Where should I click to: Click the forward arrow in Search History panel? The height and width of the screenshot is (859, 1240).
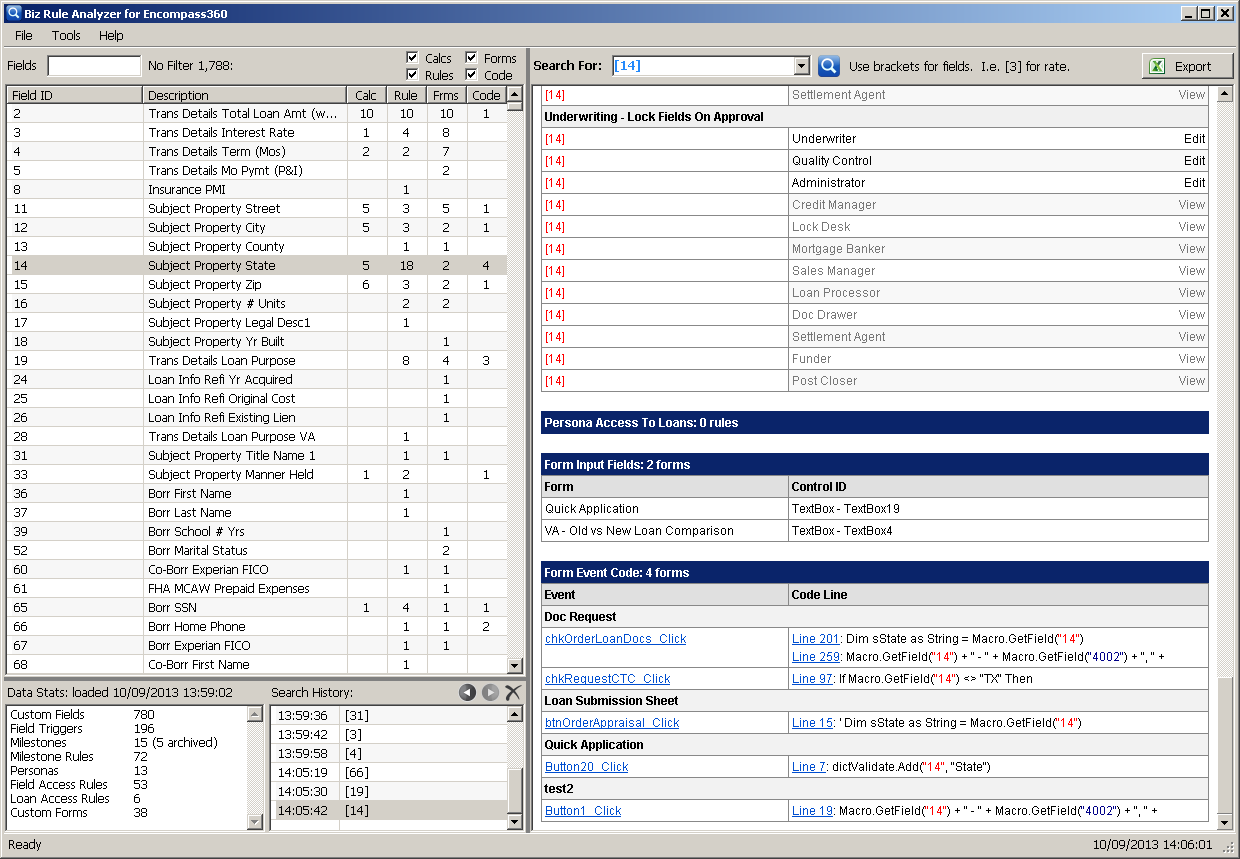(x=488, y=691)
